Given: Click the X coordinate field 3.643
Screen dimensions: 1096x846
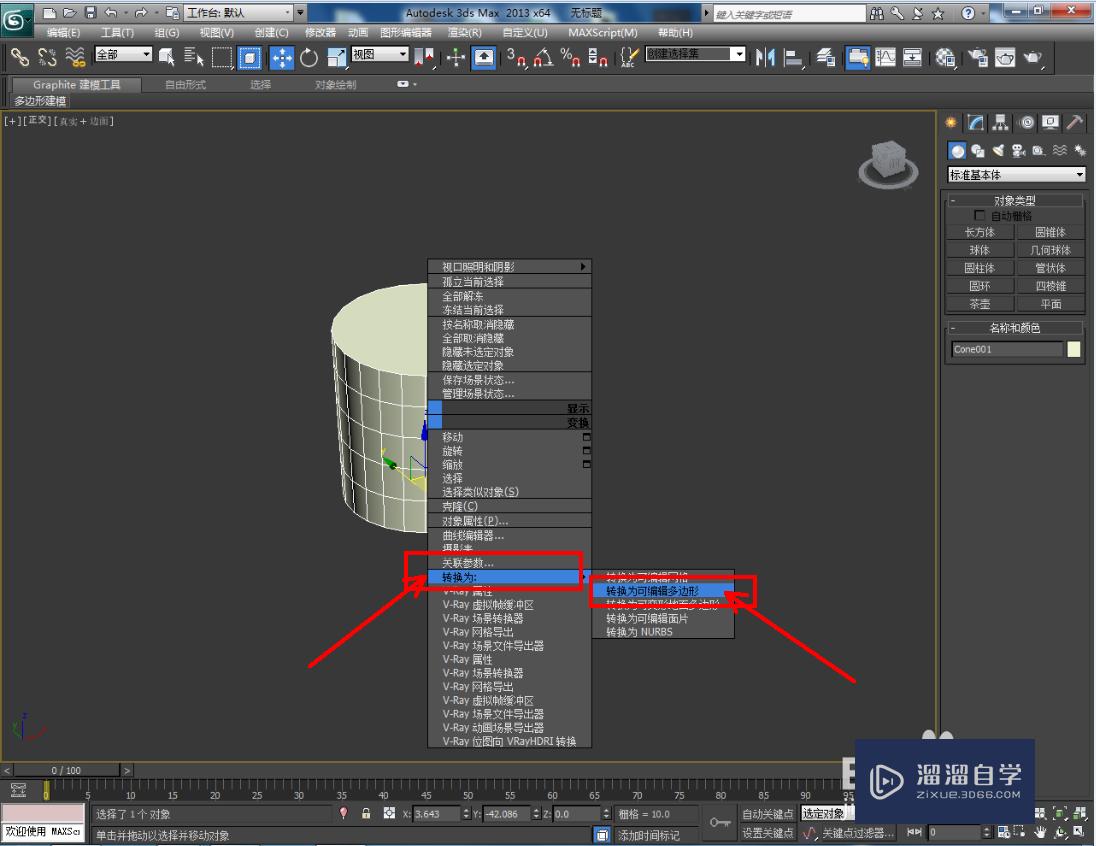Looking at the screenshot, I should click(437, 814).
